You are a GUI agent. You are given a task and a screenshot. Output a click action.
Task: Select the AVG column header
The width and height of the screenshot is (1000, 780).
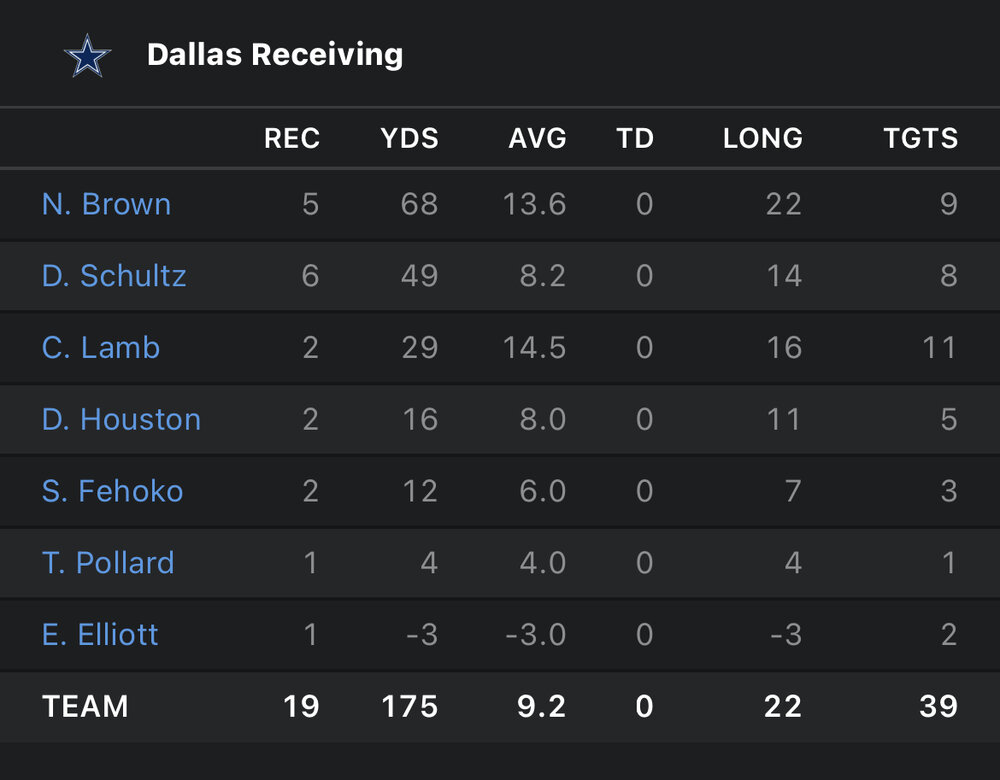point(537,138)
